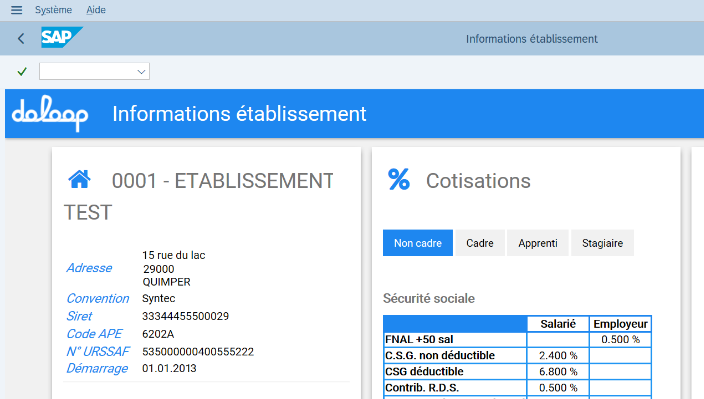This screenshot has width=704, height=399.
Task: Select the APE code 6202A
Action: tap(158, 334)
